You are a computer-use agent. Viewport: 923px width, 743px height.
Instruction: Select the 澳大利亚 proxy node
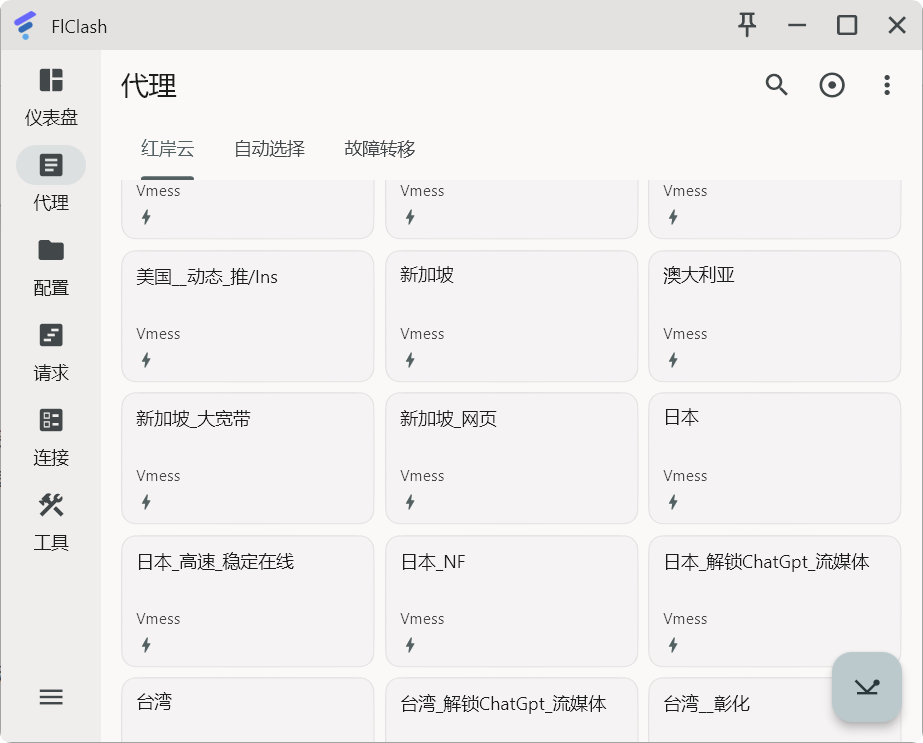775,316
